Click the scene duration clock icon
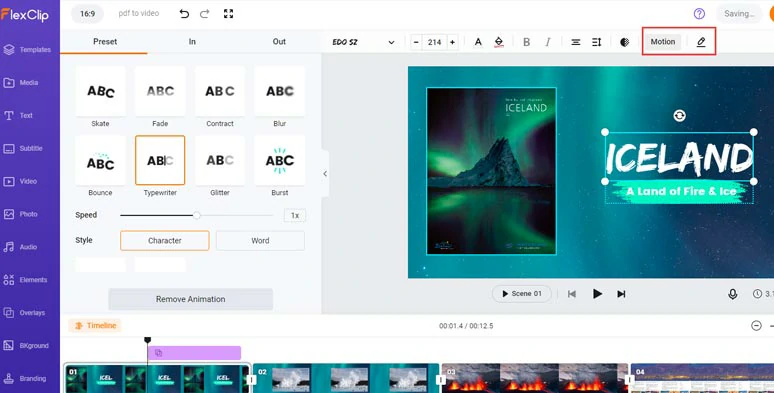 757,294
